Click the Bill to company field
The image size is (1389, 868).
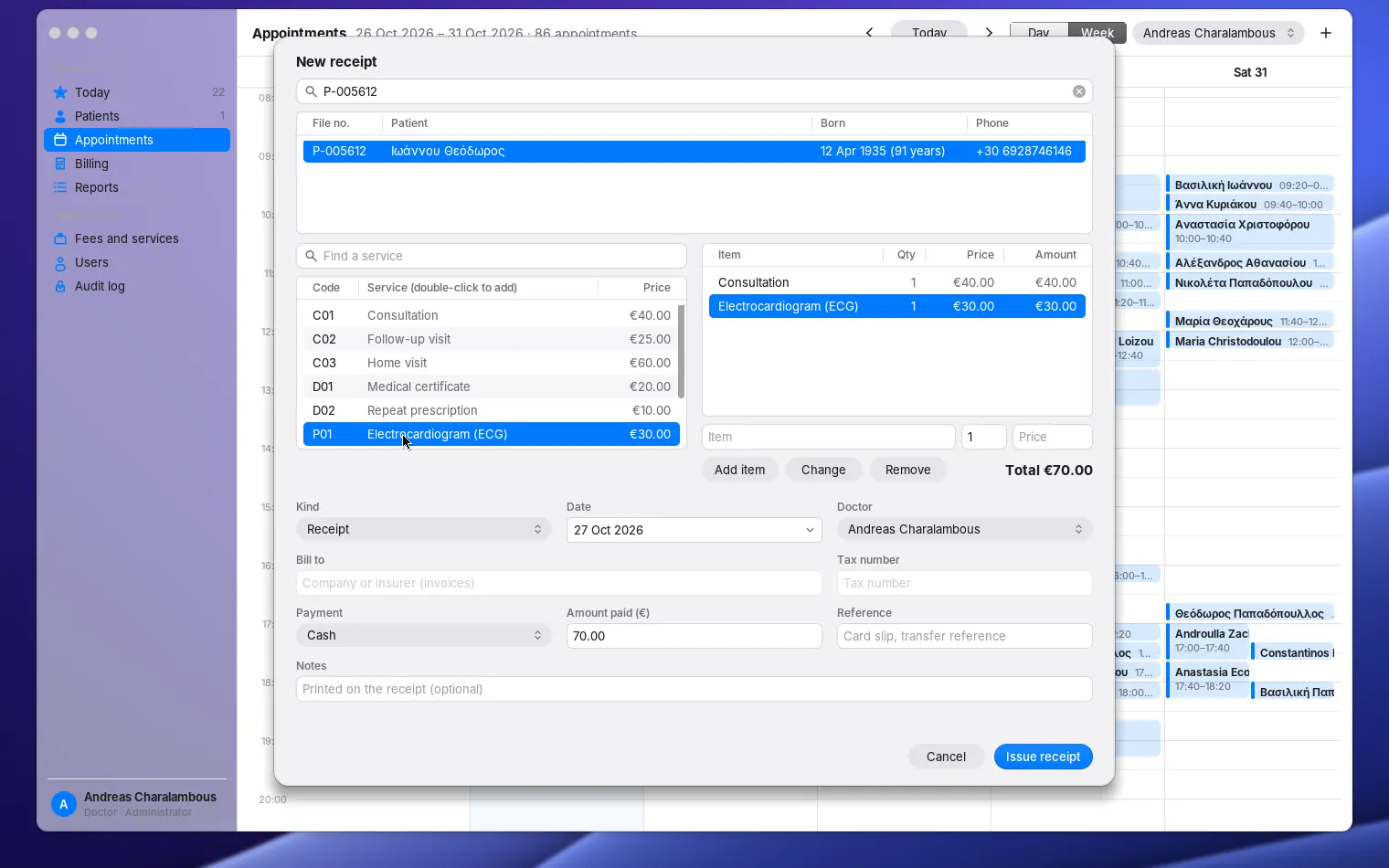[x=559, y=583]
